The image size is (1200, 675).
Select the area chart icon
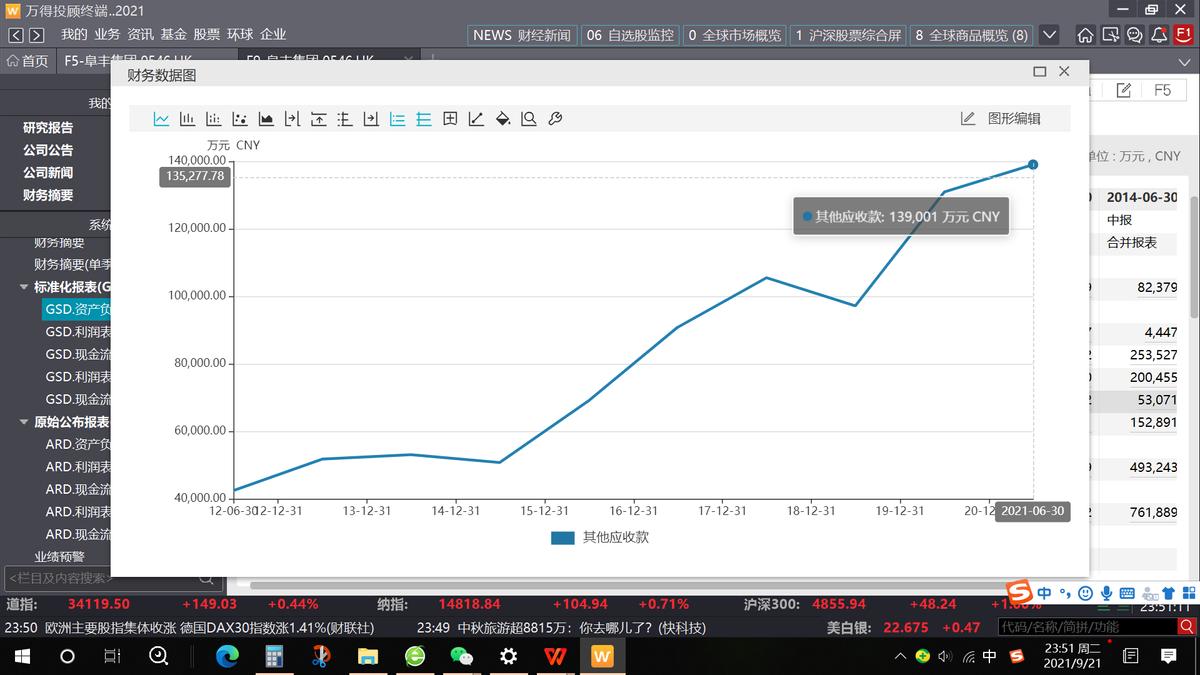click(266, 119)
